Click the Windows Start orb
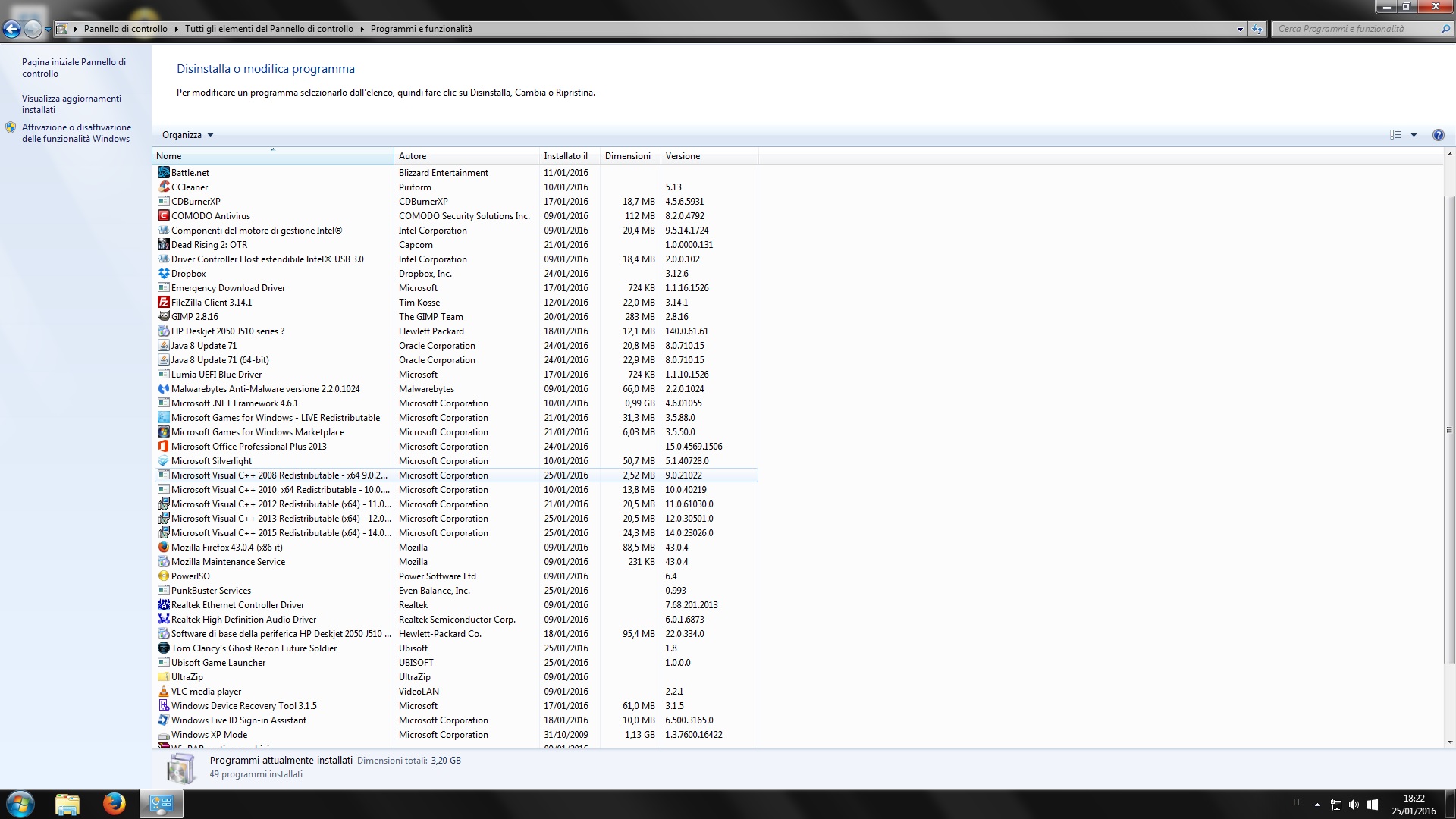Screen dimensions: 1456x819 (x=20, y=803)
